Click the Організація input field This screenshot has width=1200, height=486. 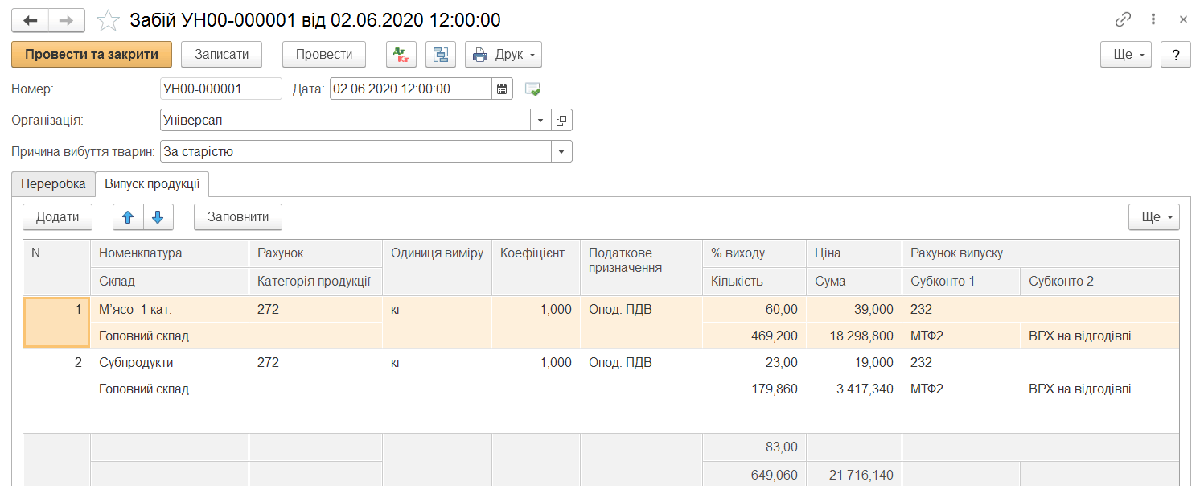(345, 121)
